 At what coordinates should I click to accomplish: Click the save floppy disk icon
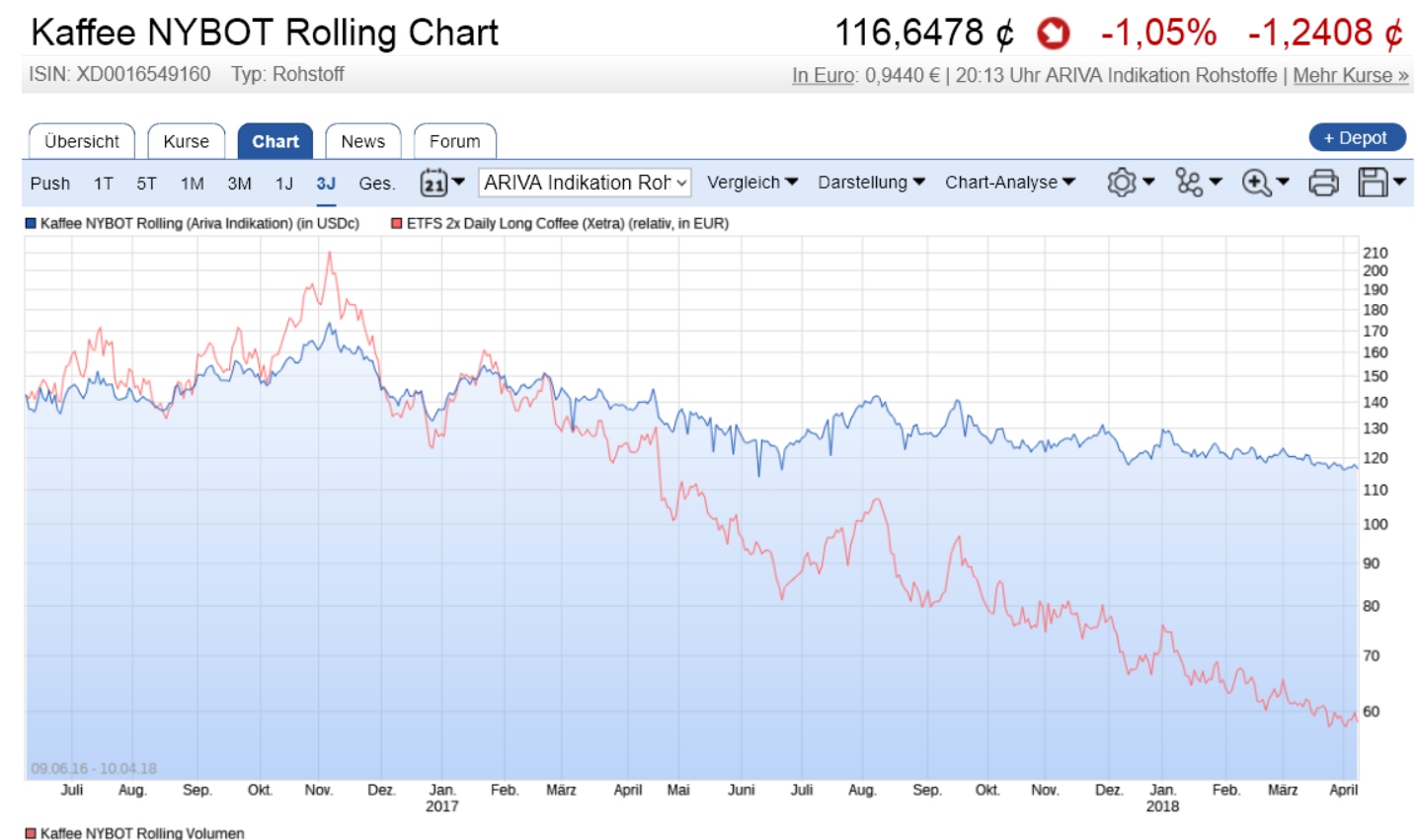click(x=1374, y=183)
